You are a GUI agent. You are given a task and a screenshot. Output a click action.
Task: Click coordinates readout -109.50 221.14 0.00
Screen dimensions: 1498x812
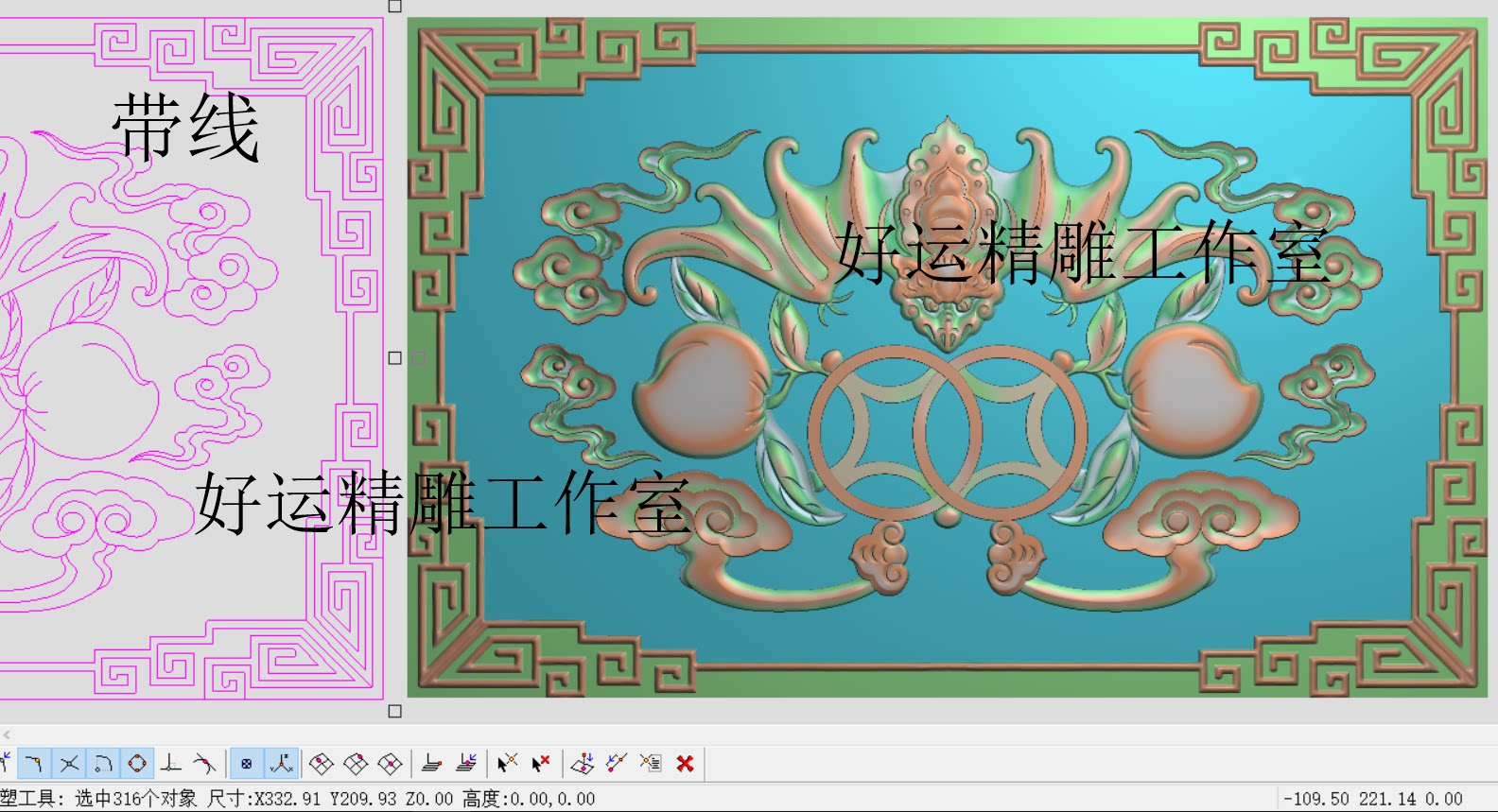click(x=1372, y=799)
